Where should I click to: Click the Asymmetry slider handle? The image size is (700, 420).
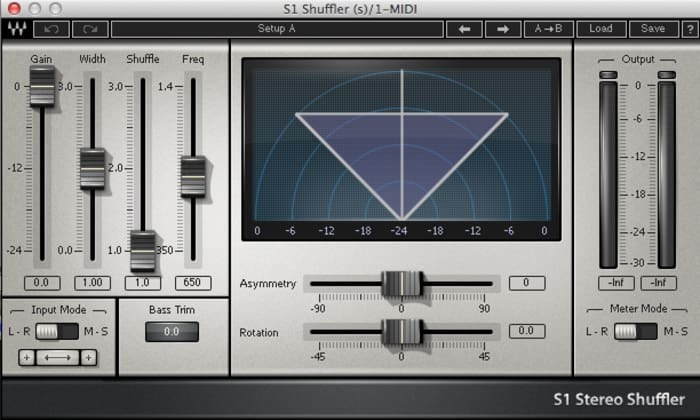pos(402,283)
